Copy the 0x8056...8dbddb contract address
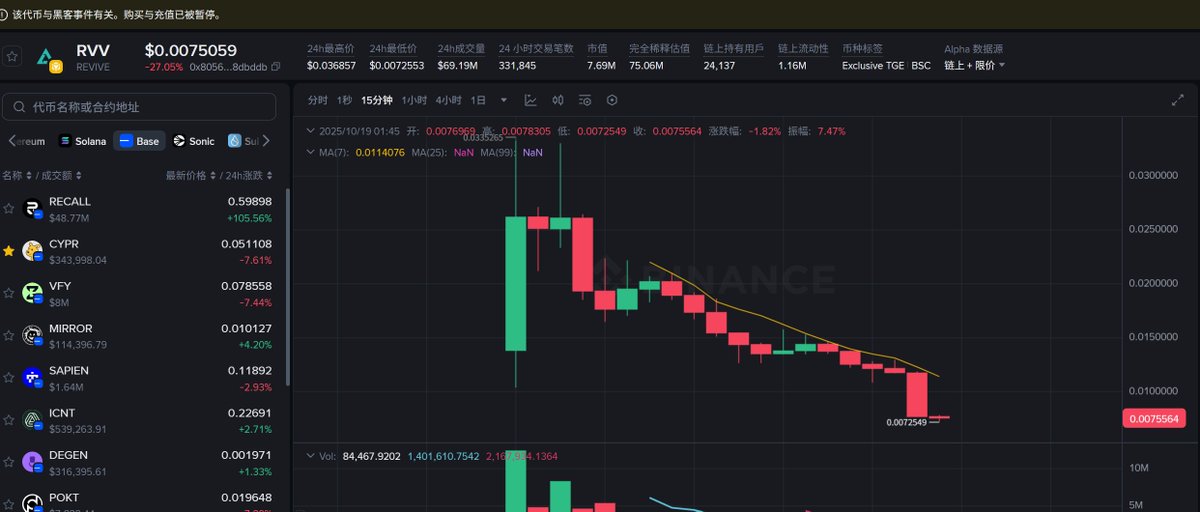The height and width of the screenshot is (512, 1200). (x=276, y=67)
